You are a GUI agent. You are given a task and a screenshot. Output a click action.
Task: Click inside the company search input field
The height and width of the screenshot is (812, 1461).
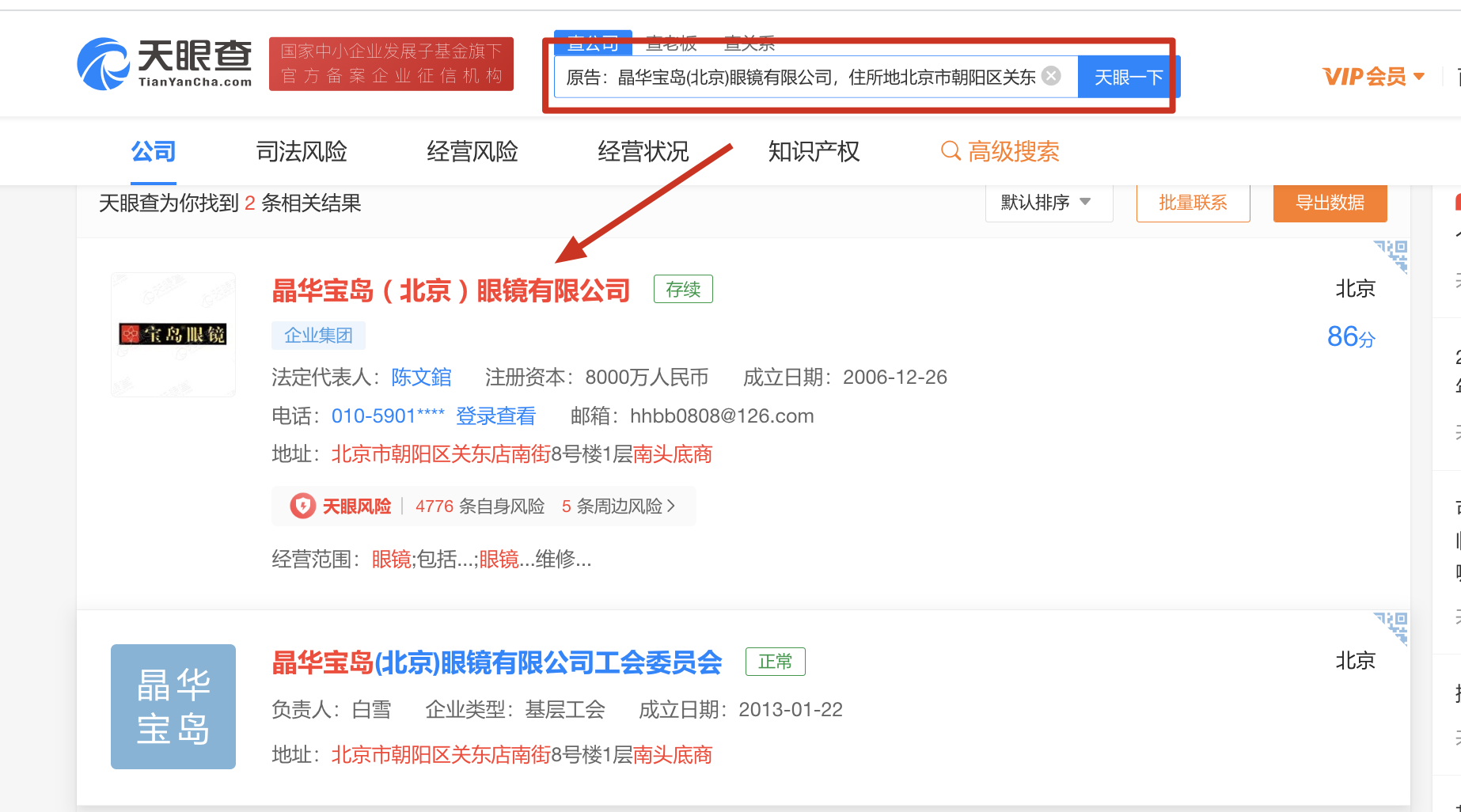pos(799,77)
